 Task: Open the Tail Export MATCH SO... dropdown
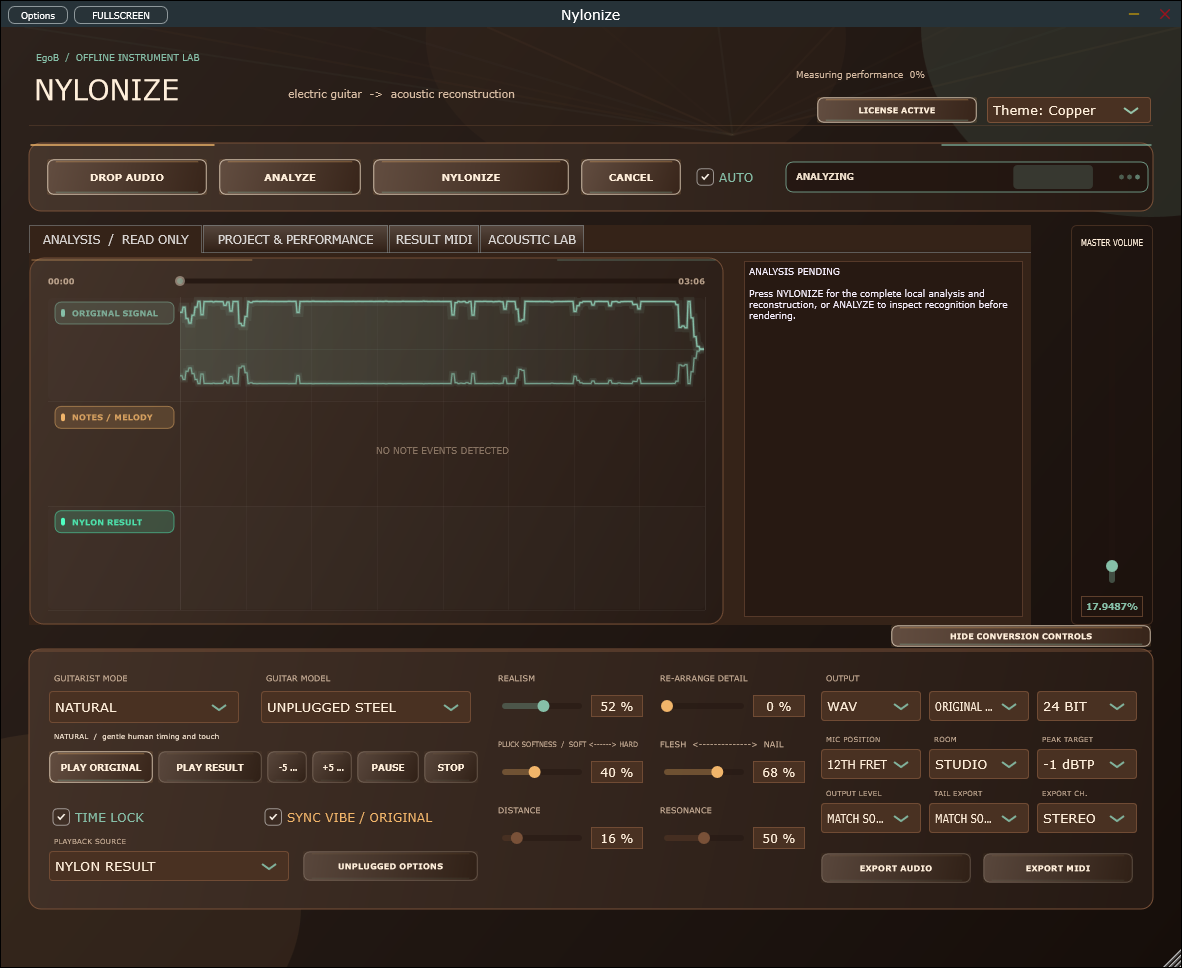978,818
